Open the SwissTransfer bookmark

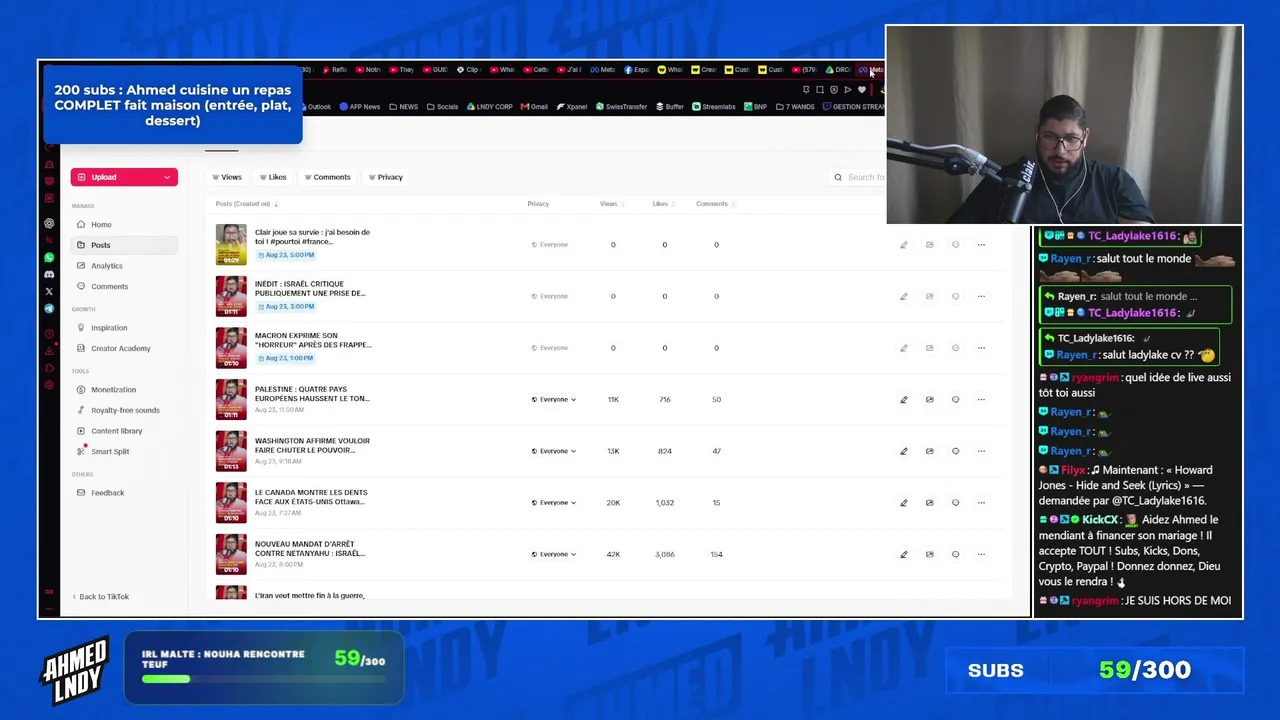(622, 107)
